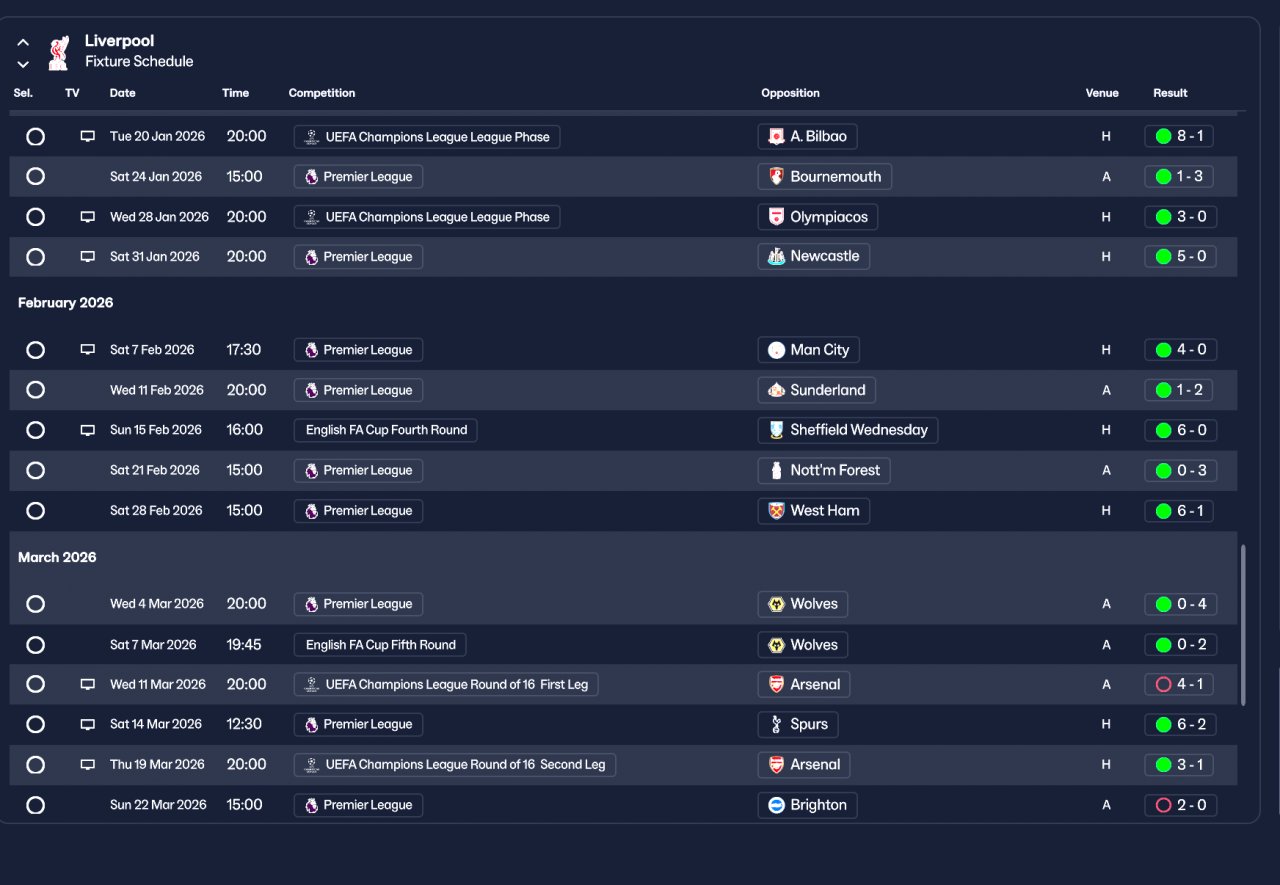This screenshot has height=885, width=1280.
Task: Open Arsenal in the Wed 11 Mar row
Action: coord(804,685)
